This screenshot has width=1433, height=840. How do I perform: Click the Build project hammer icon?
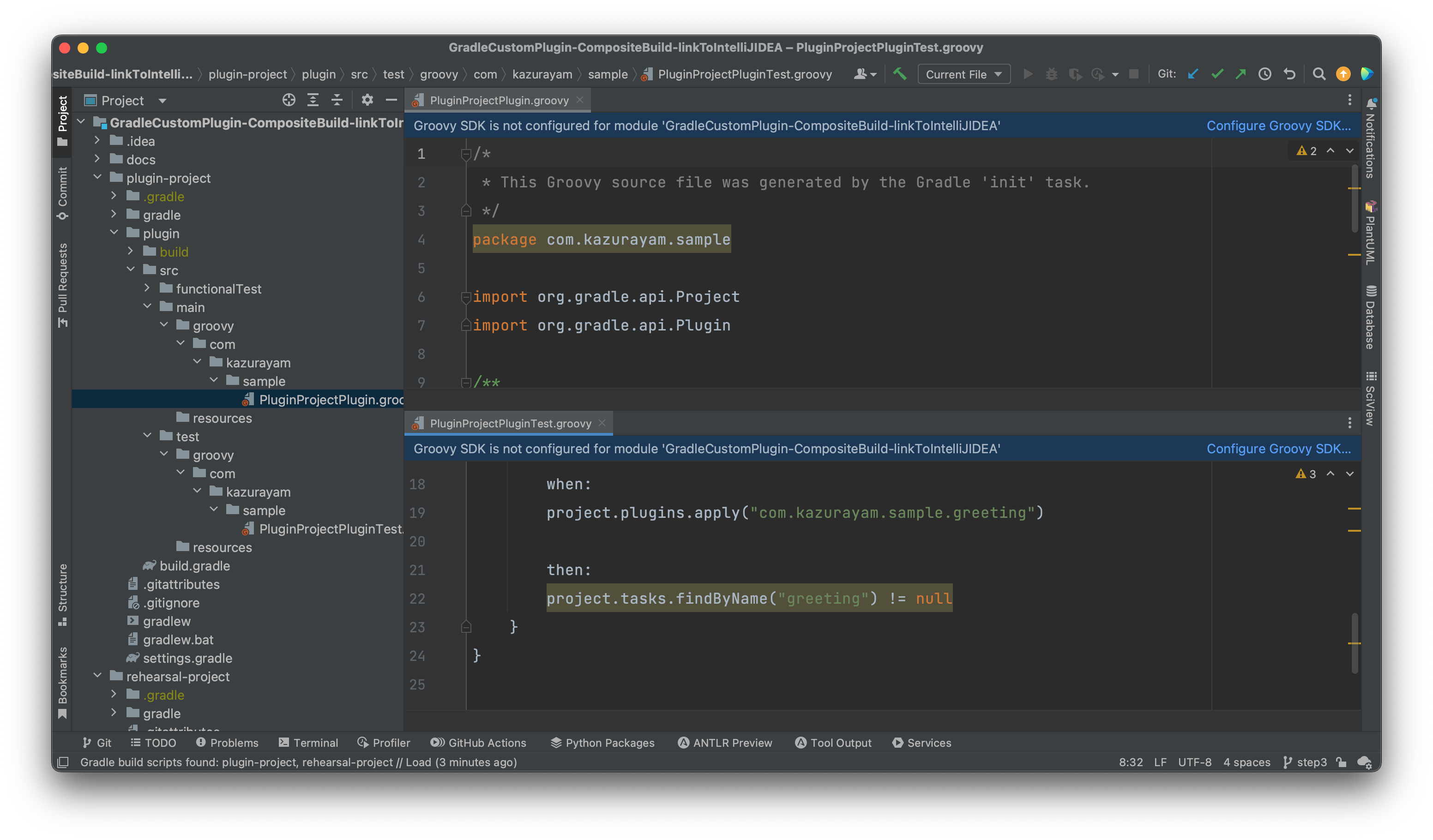pos(900,74)
